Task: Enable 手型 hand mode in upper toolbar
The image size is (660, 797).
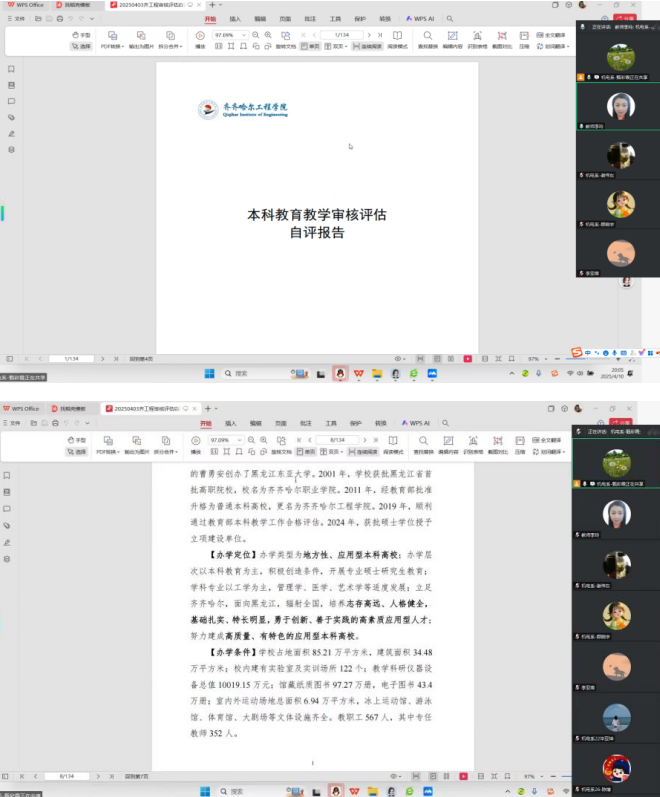Action: (80, 35)
